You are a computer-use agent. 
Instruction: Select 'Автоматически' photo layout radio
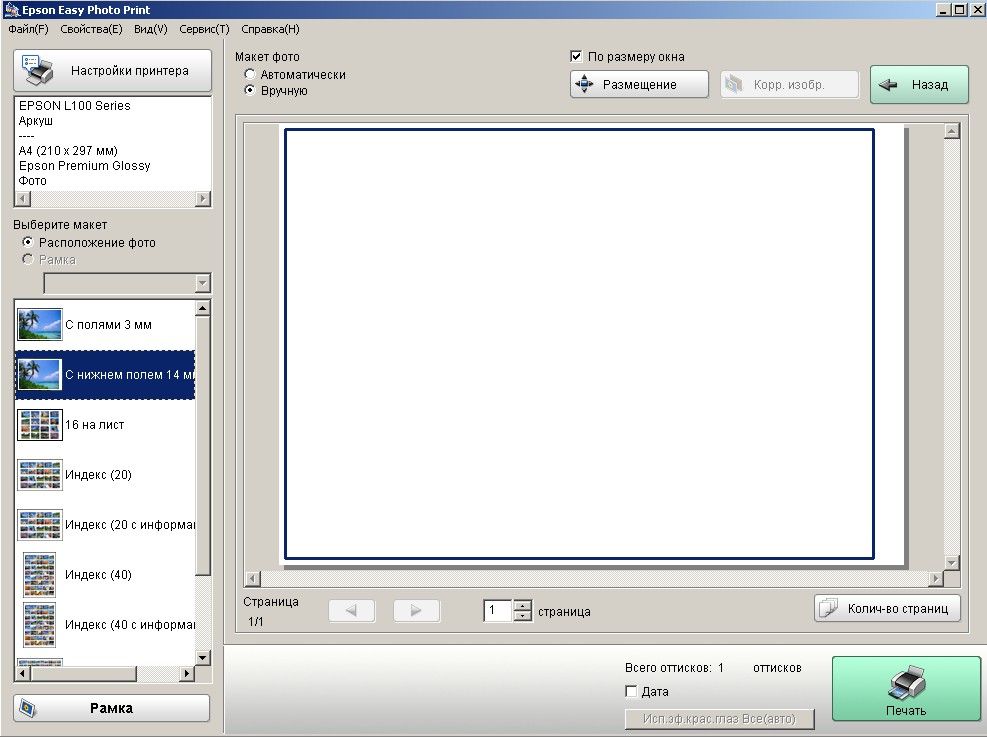249,74
